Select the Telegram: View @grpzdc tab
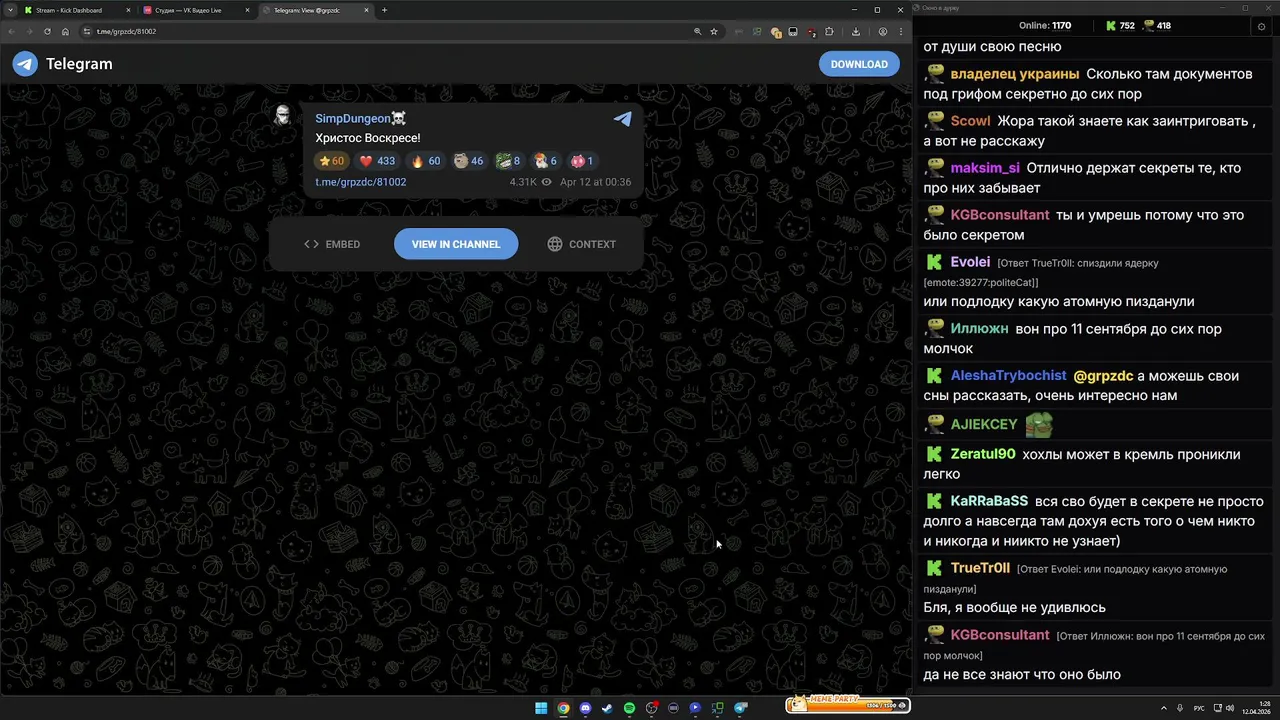 click(315, 10)
